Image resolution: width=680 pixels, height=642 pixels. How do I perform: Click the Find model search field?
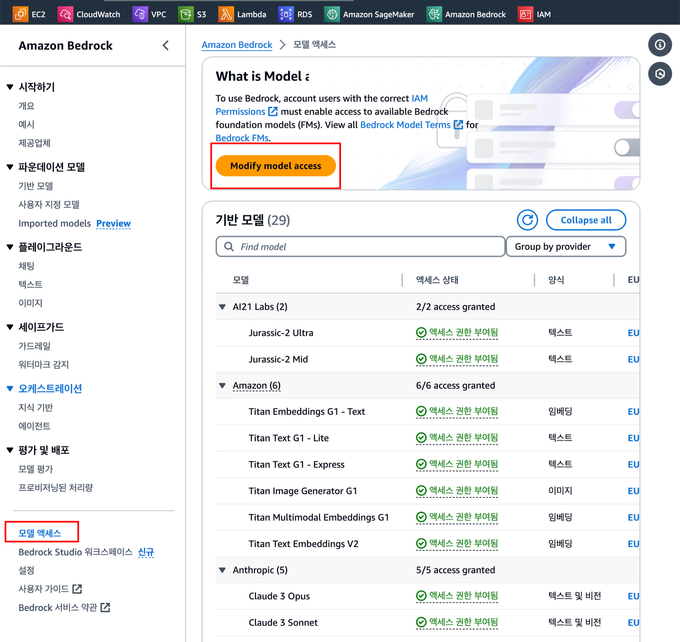coord(360,246)
